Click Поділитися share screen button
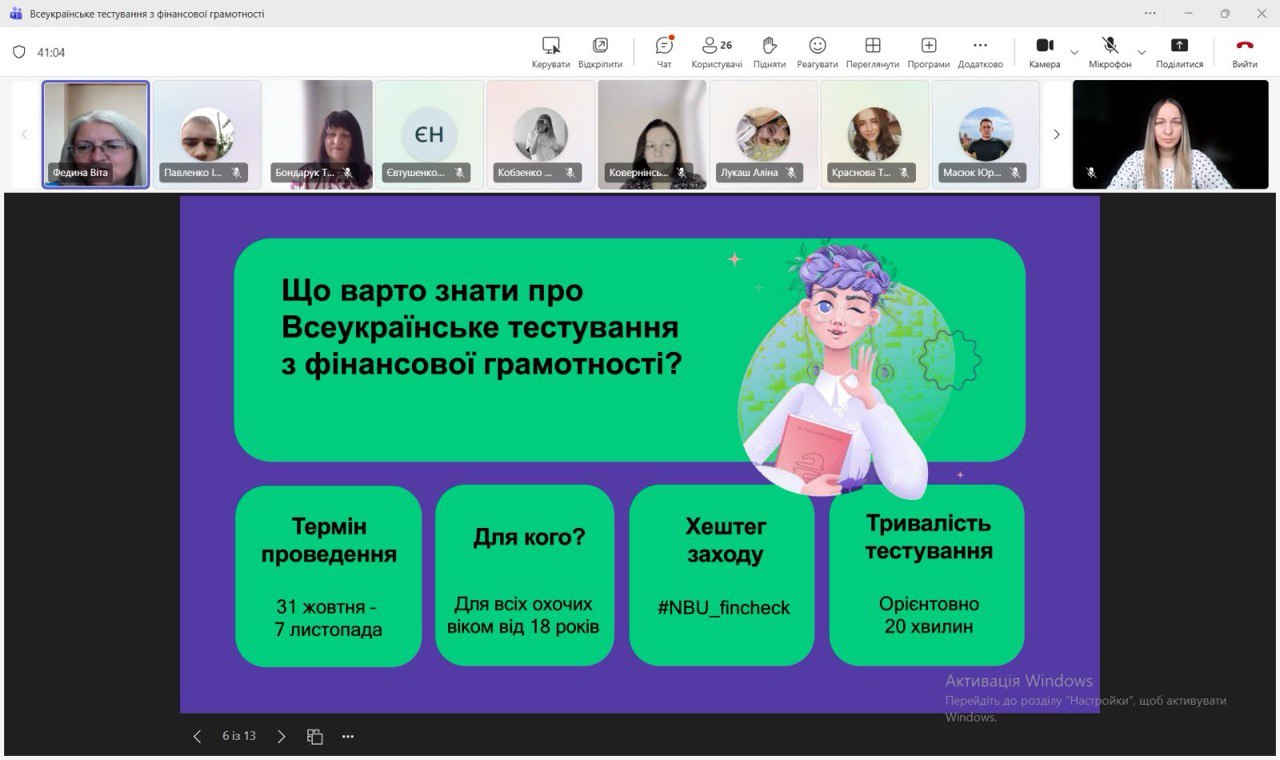This screenshot has height=760, width=1280. point(1179,52)
